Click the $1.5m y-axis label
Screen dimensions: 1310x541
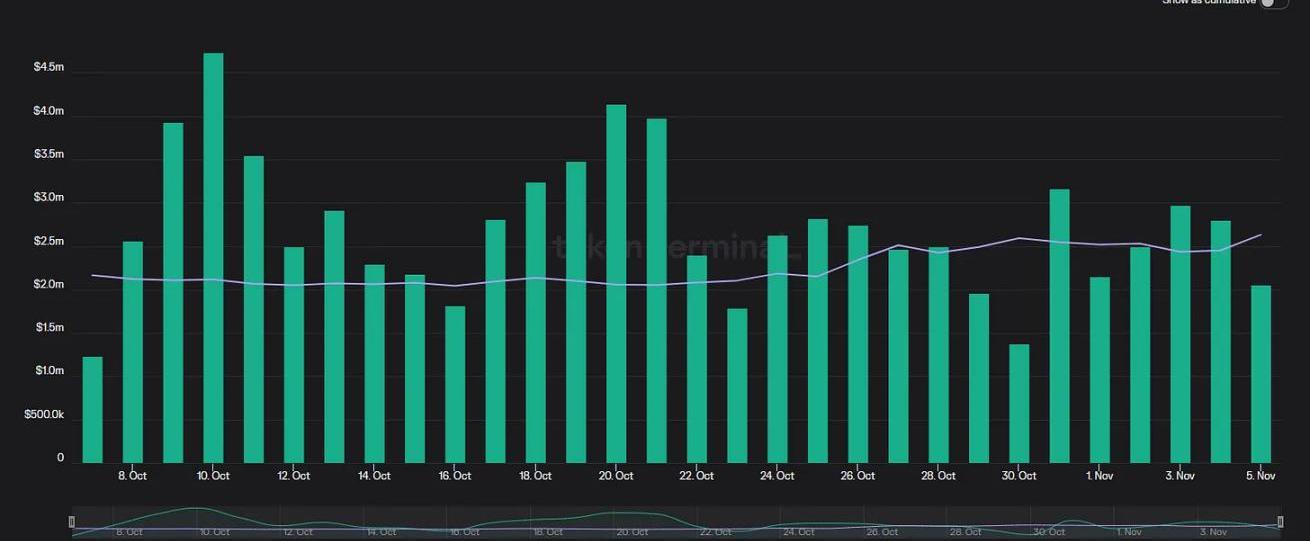(x=49, y=327)
